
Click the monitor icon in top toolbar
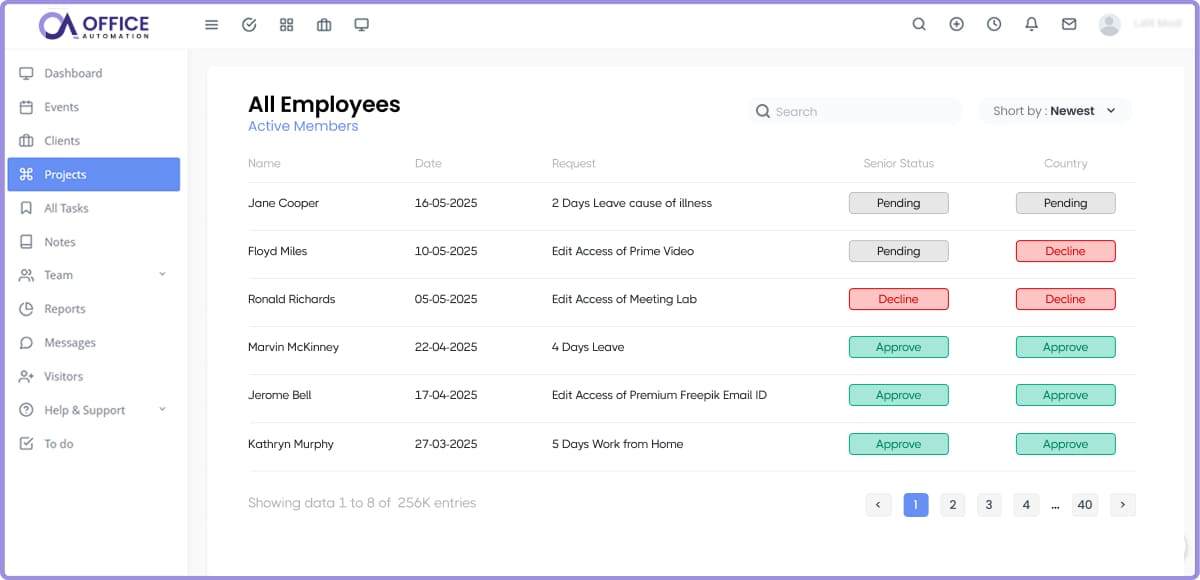pyautogui.click(x=362, y=25)
